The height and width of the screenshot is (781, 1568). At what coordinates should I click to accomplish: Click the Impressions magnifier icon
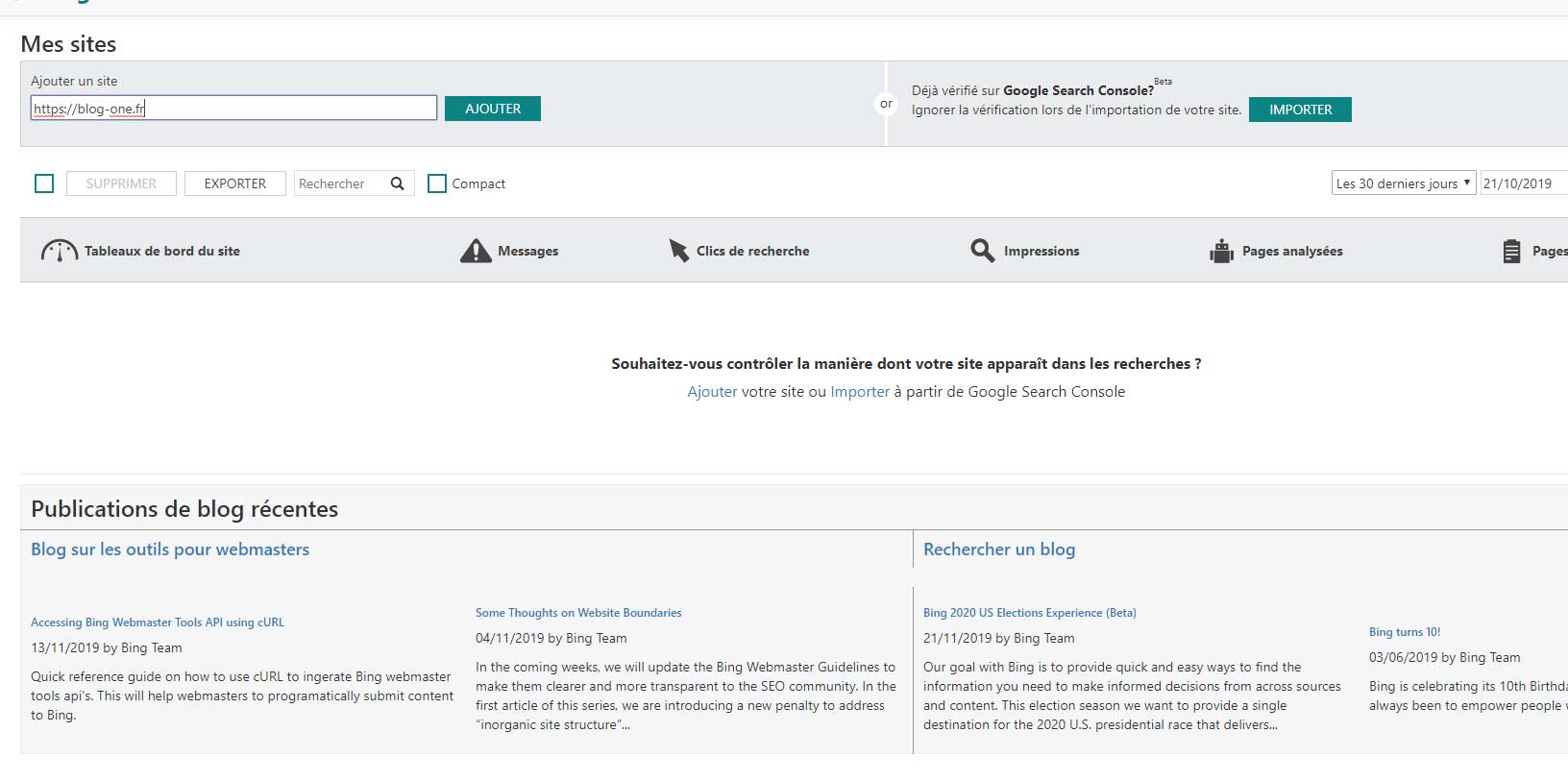(982, 251)
